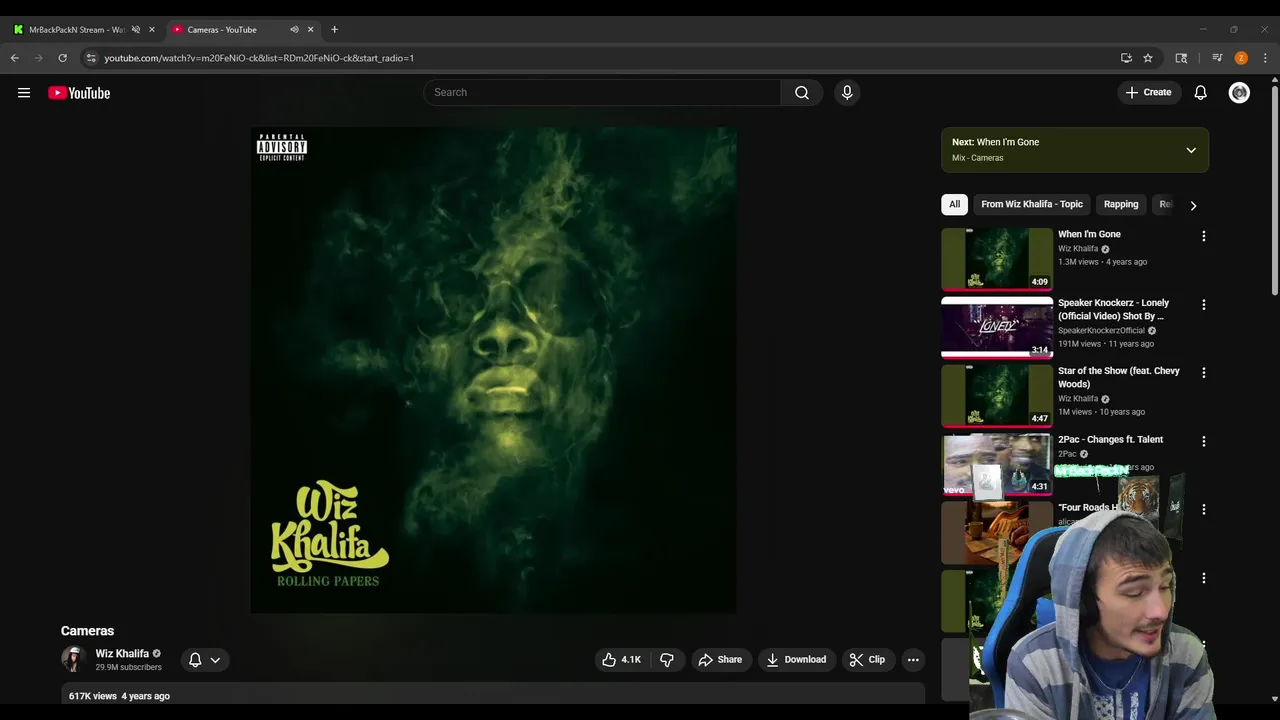
Task: Click the search magnifier button
Action: point(802,92)
